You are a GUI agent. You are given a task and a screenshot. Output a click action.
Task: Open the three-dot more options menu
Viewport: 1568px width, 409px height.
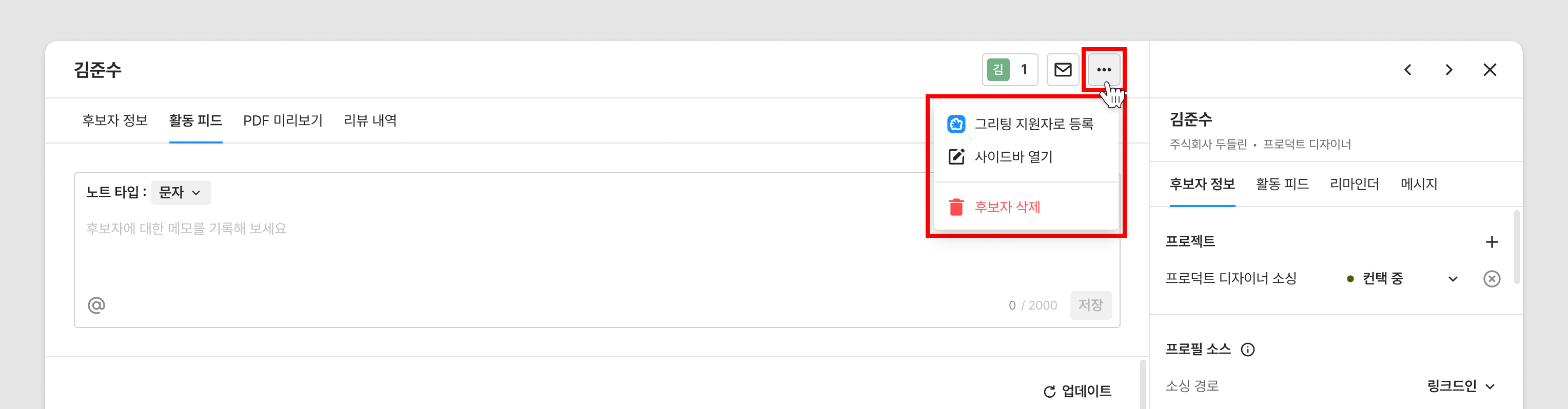[x=1103, y=70]
